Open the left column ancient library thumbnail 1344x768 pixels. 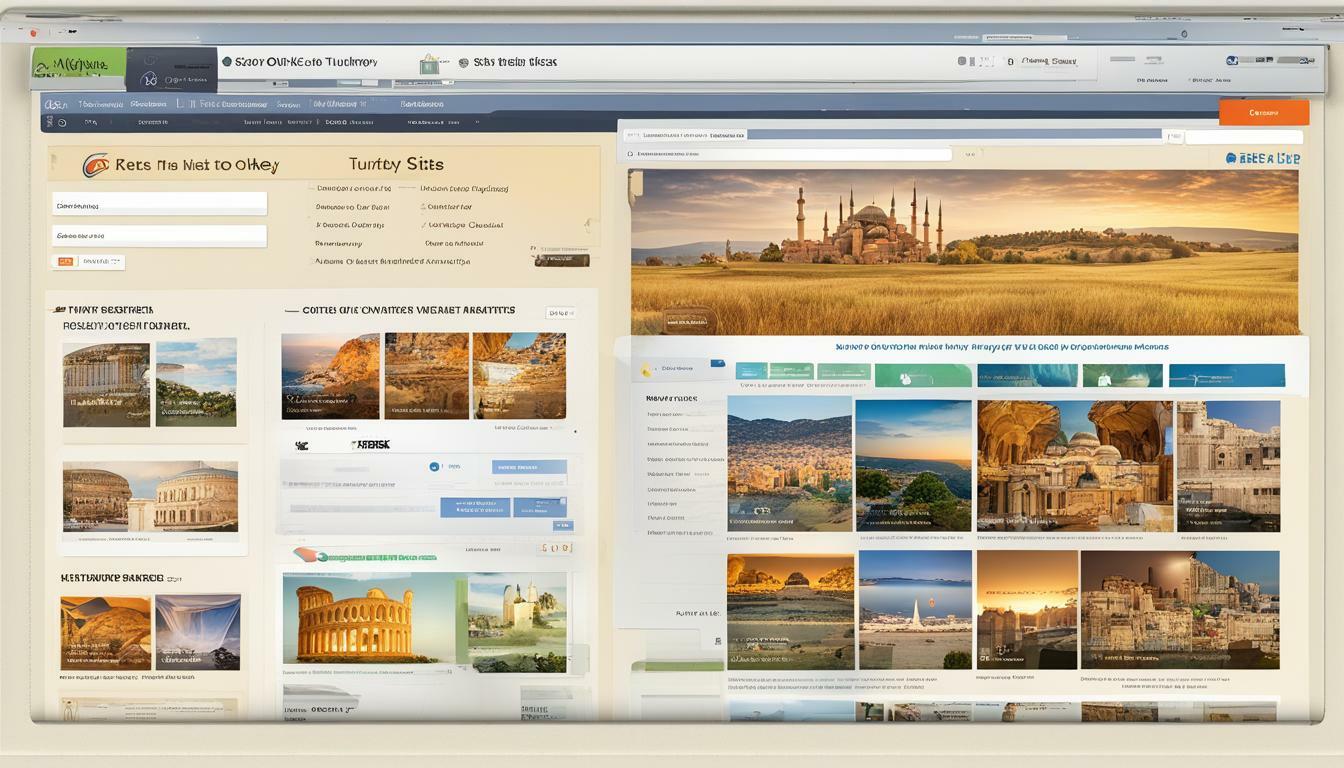(x=106, y=385)
